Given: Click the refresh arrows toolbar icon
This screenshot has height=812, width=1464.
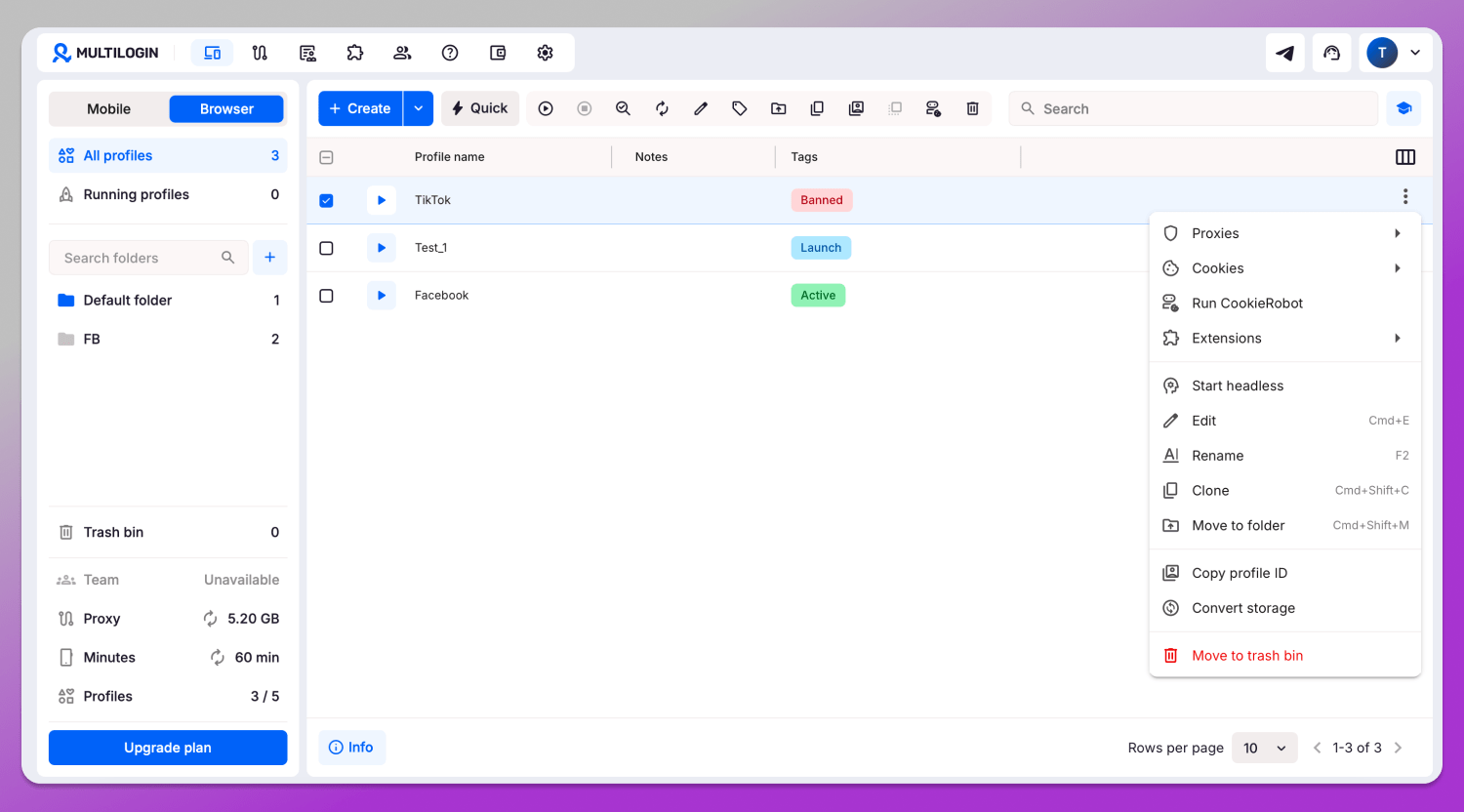Looking at the screenshot, I should (662, 108).
